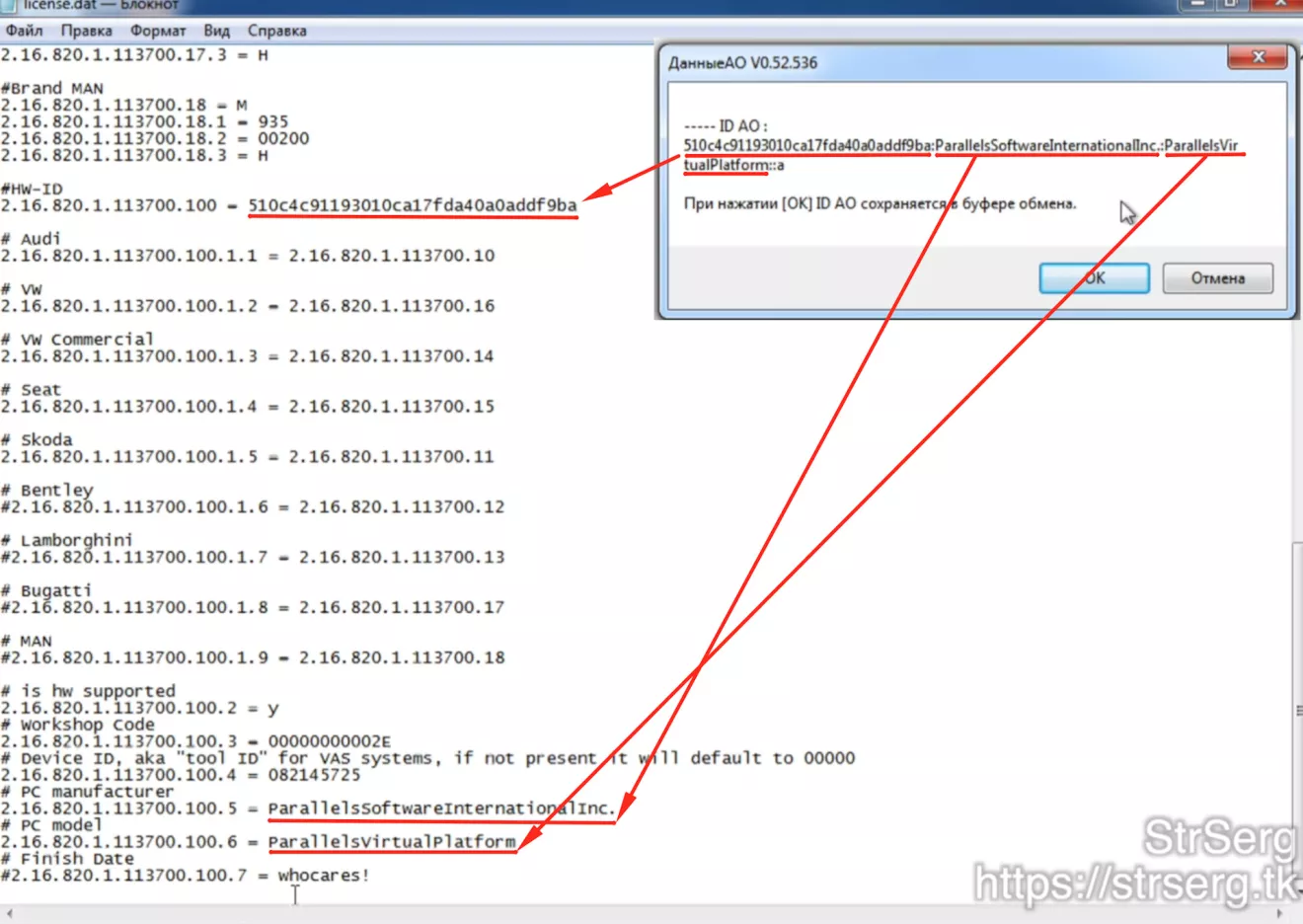The height and width of the screenshot is (924, 1303).
Task: Click hardware ID 510c4c91193010ca17fda40a0addf9ba in Notepad
Action: tap(413, 205)
